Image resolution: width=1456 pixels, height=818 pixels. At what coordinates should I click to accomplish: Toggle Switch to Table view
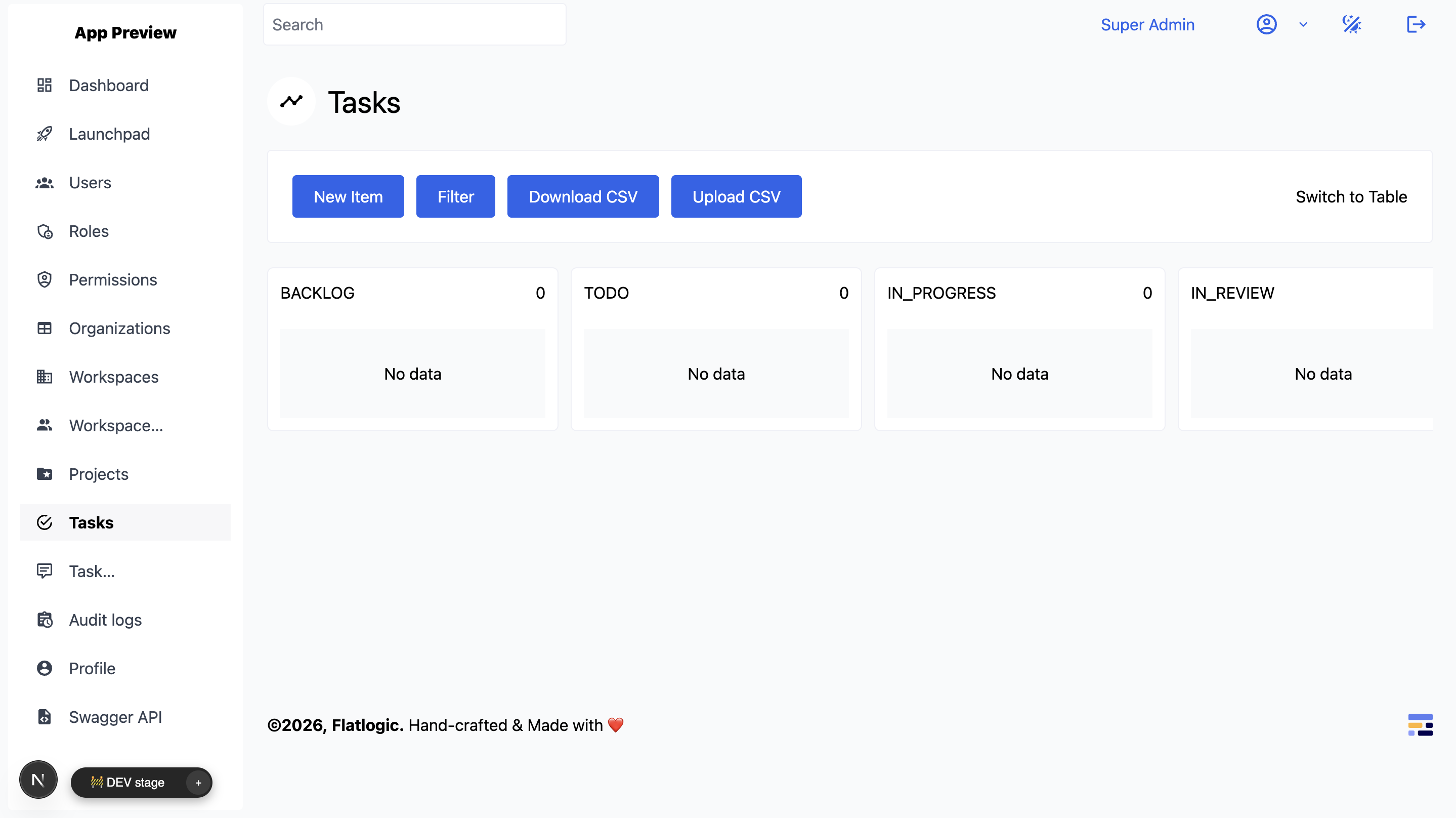1351,196
